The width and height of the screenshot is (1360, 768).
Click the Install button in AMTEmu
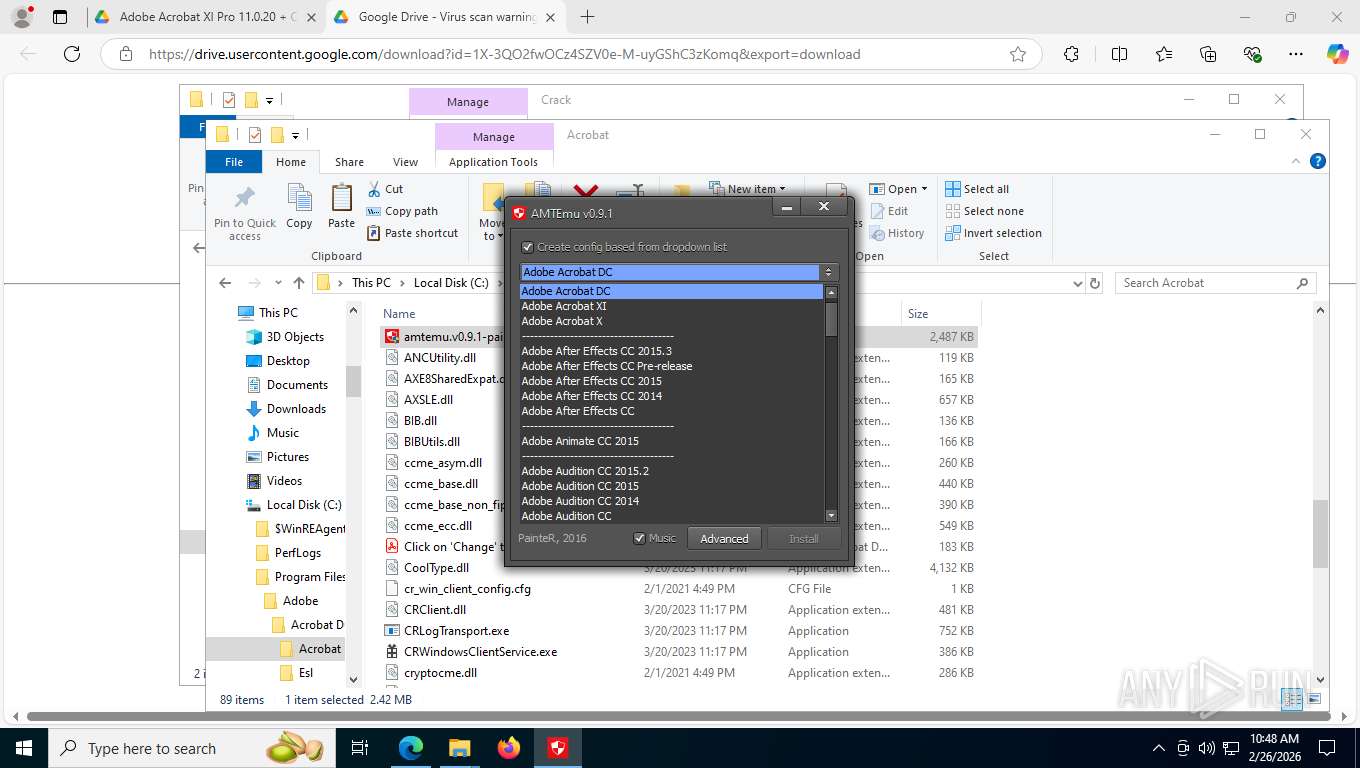click(x=803, y=538)
